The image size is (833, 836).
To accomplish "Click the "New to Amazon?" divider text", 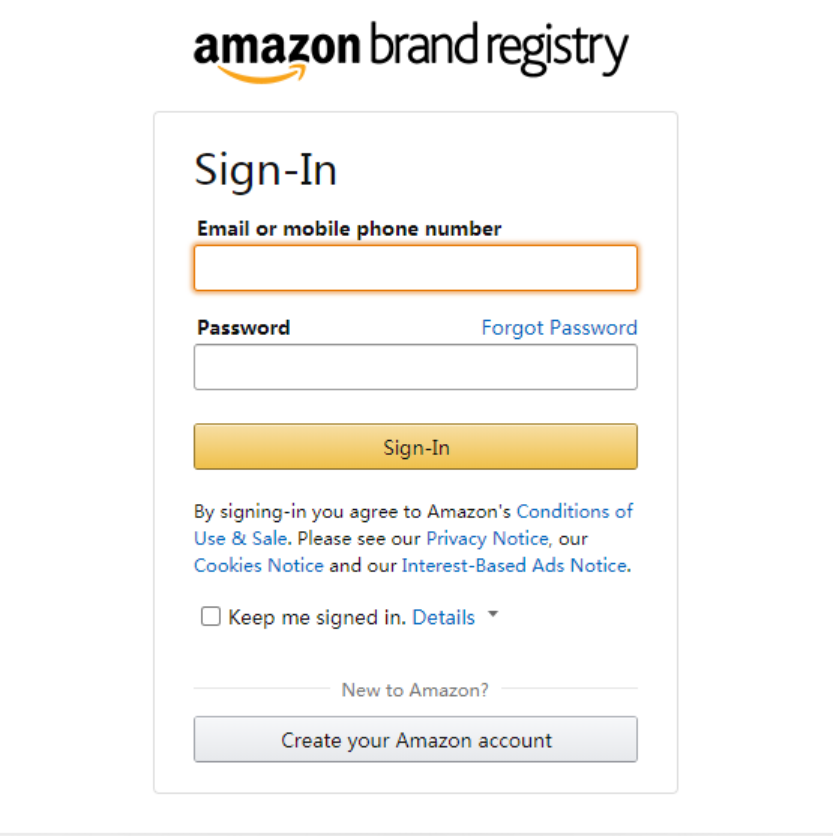I will tap(415, 690).
